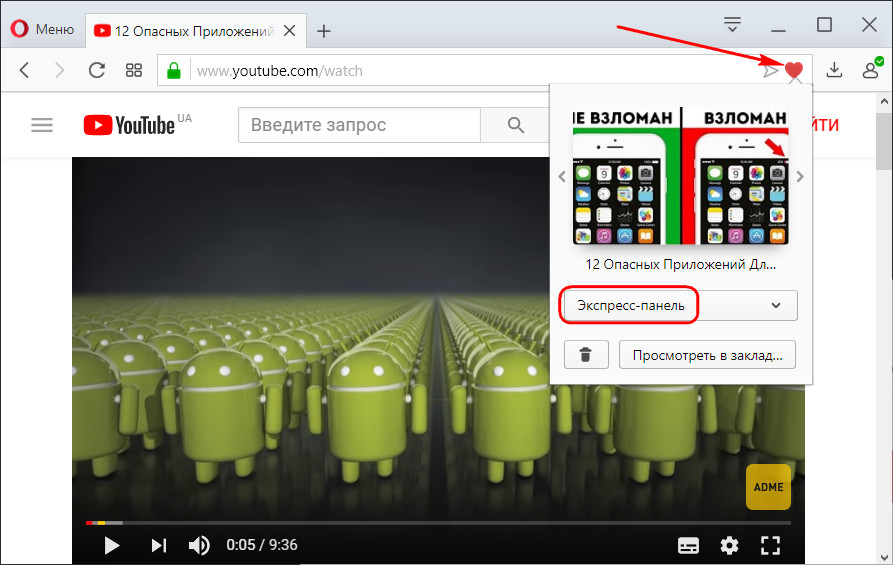Open the downloads arrow icon
The height and width of the screenshot is (565, 893).
pos(835,70)
